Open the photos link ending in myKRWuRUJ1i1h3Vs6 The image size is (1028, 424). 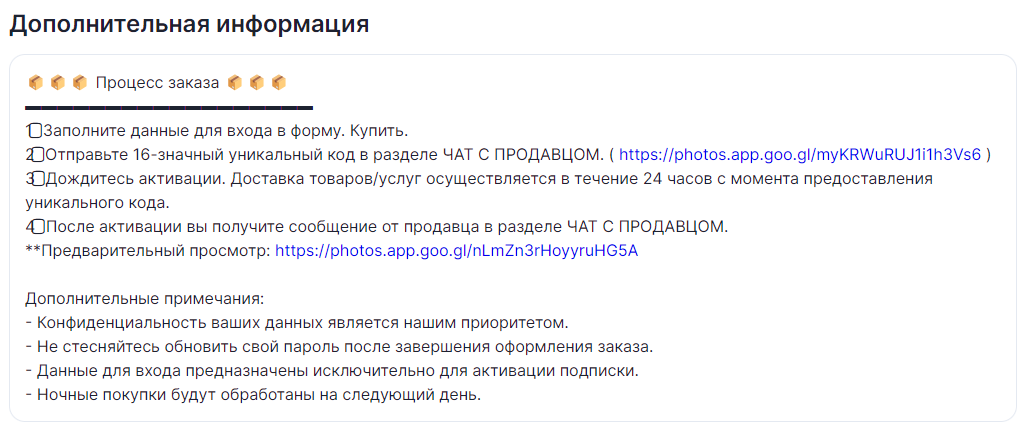coord(800,155)
